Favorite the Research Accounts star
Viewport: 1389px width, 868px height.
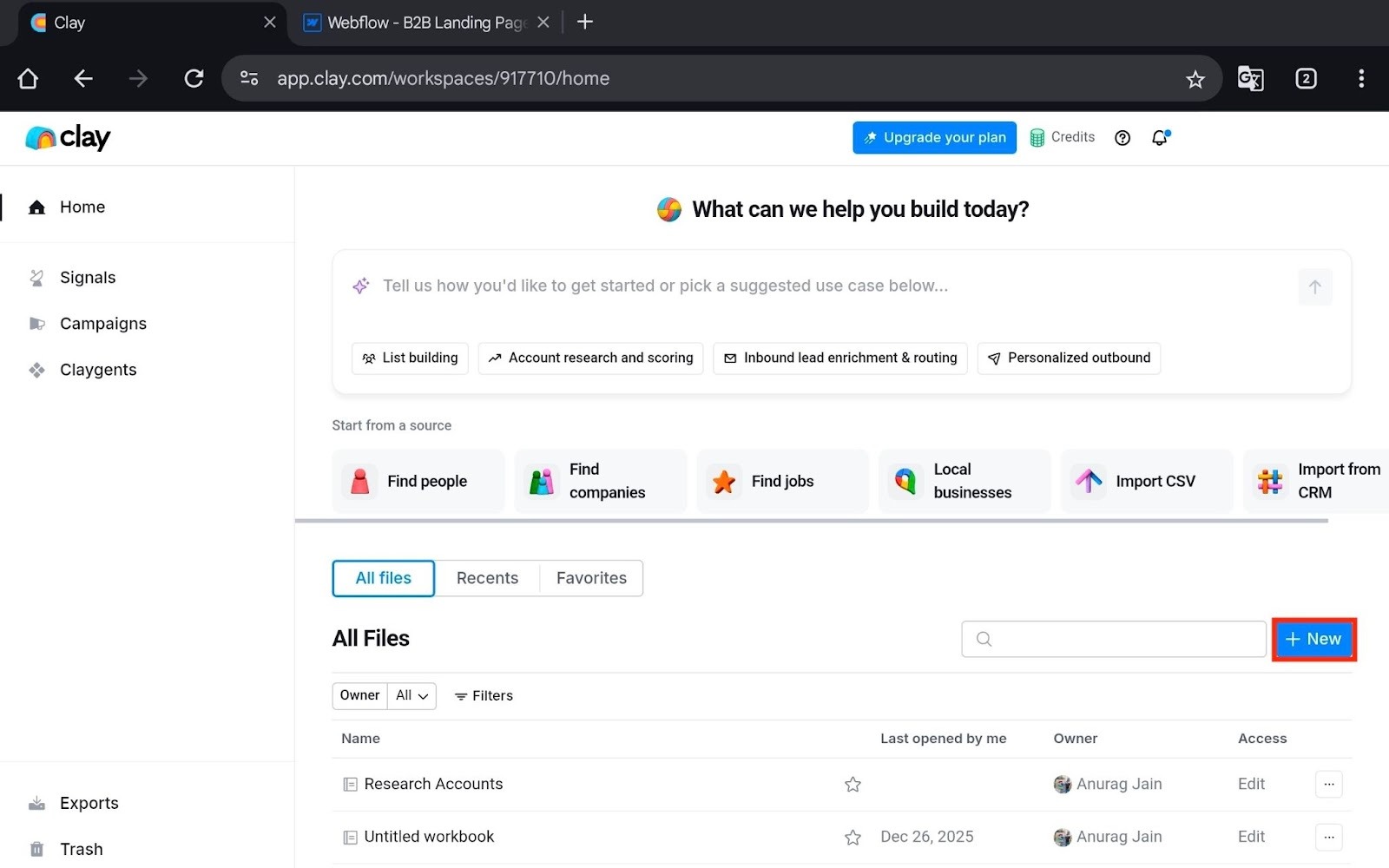coord(852,785)
